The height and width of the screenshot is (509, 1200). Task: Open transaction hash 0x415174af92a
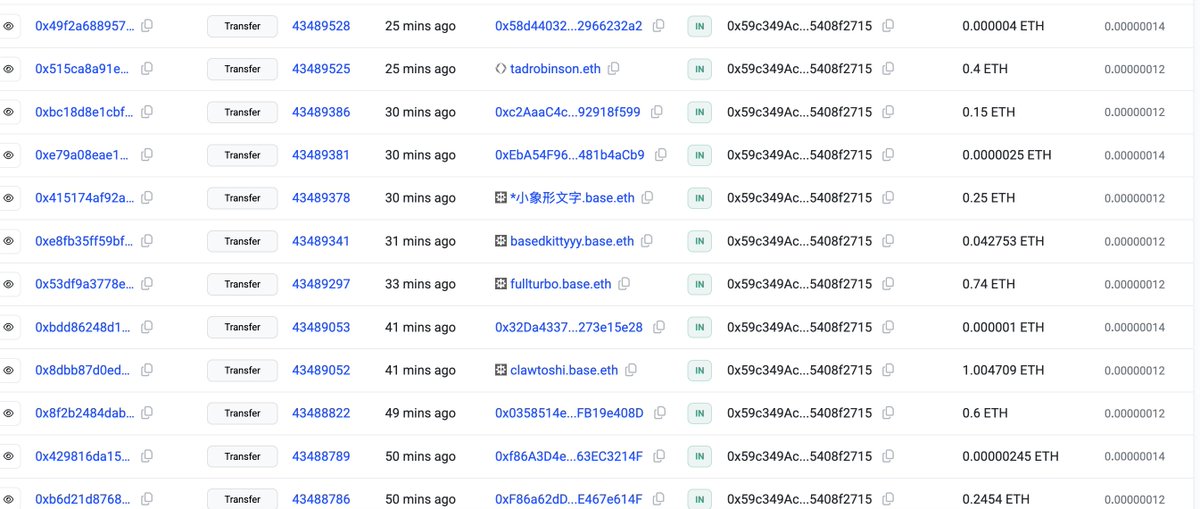84,198
